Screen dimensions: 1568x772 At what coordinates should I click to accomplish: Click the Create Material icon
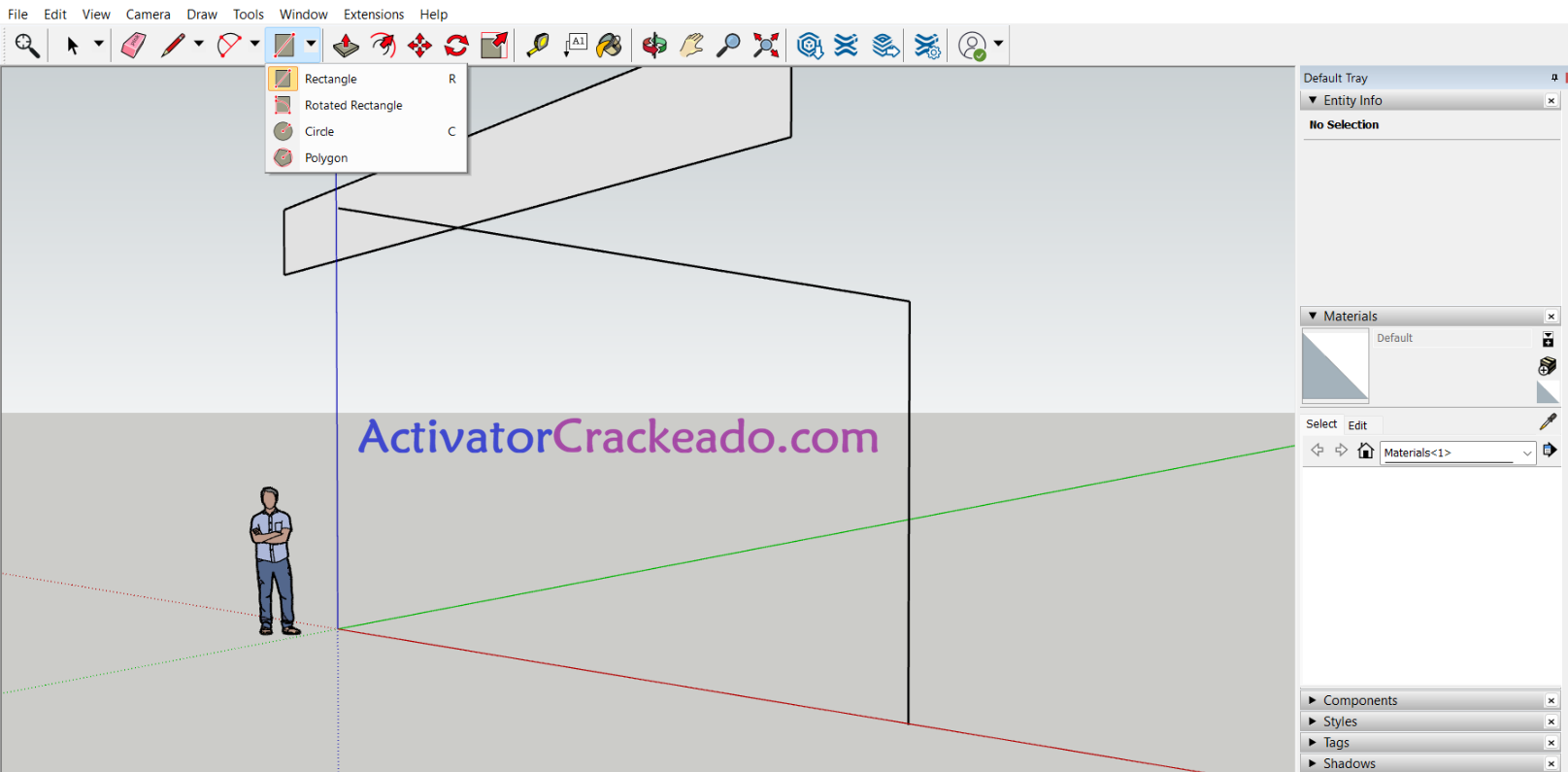coord(1548,366)
